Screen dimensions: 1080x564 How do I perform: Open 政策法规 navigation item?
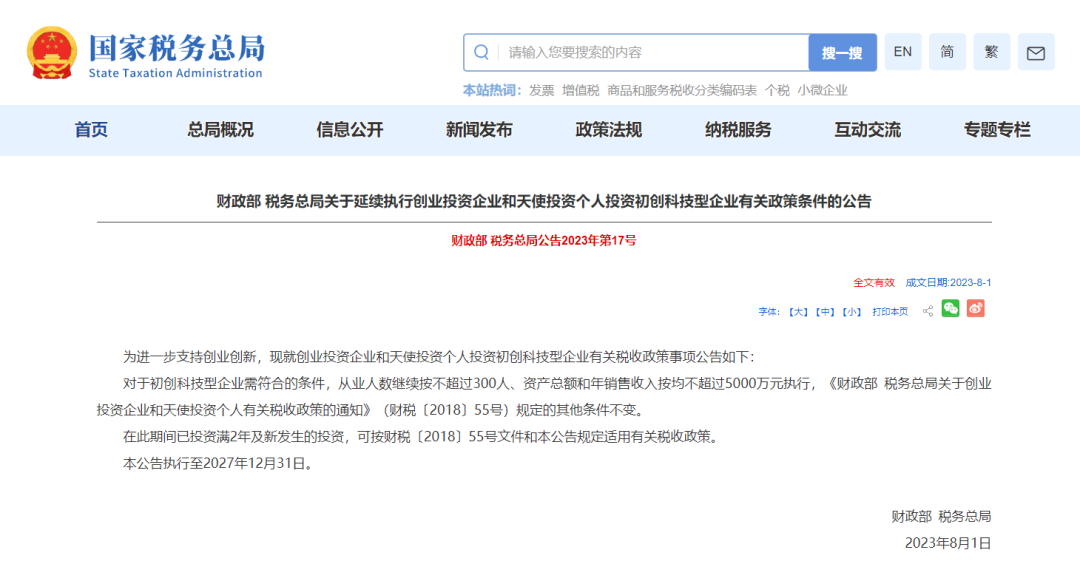[609, 129]
